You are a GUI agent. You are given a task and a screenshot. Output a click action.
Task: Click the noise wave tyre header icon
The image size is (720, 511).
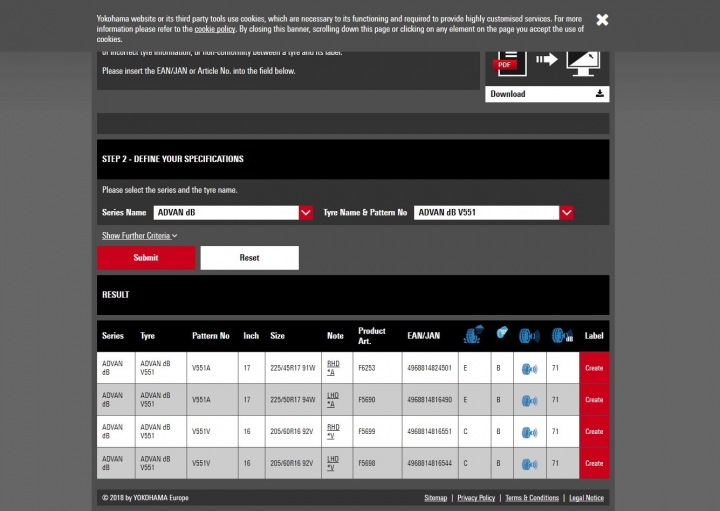click(529, 336)
